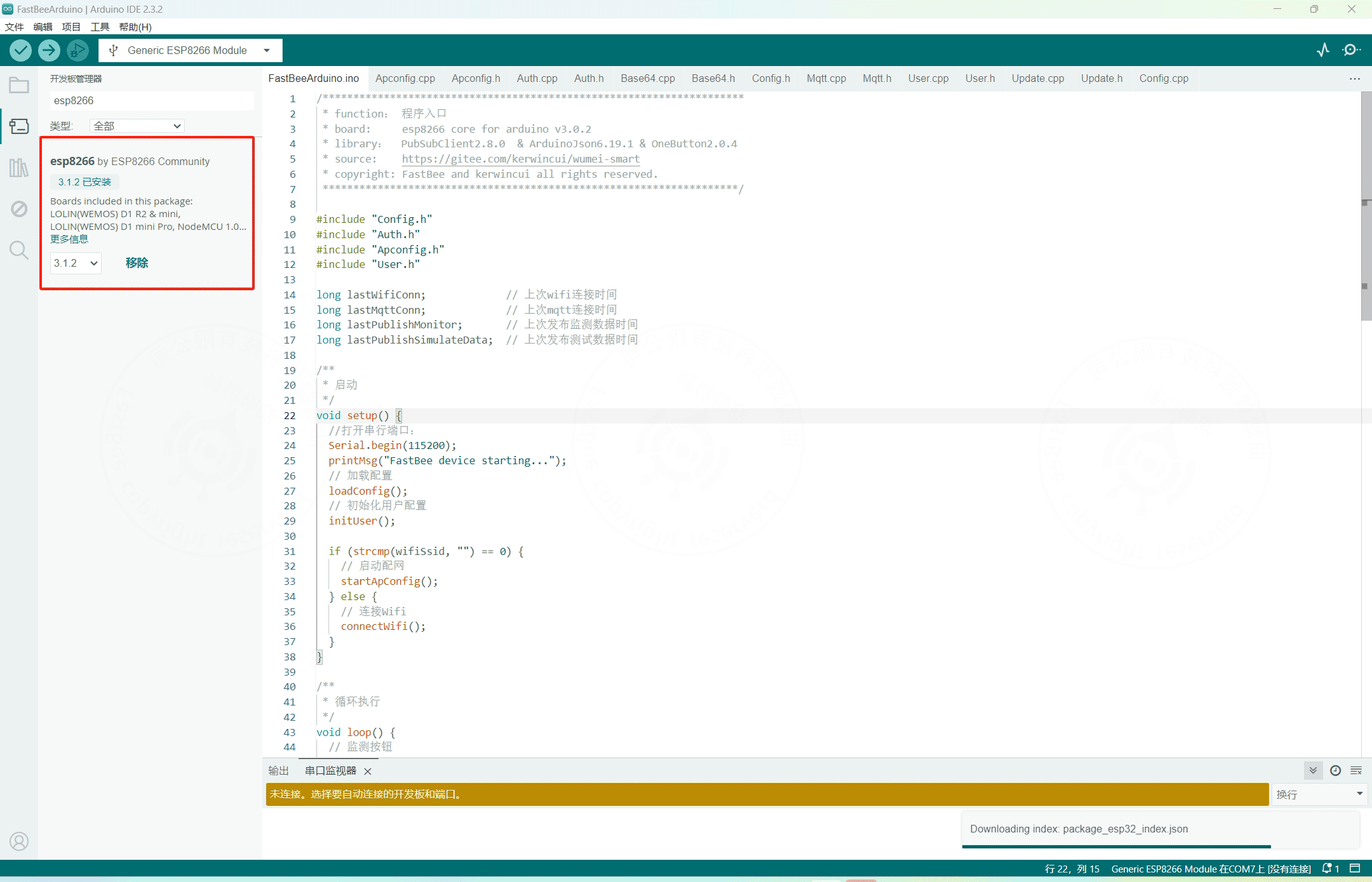Open Boards Manager sidebar icon
The image size is (1372, 882).
click(19, 126)
